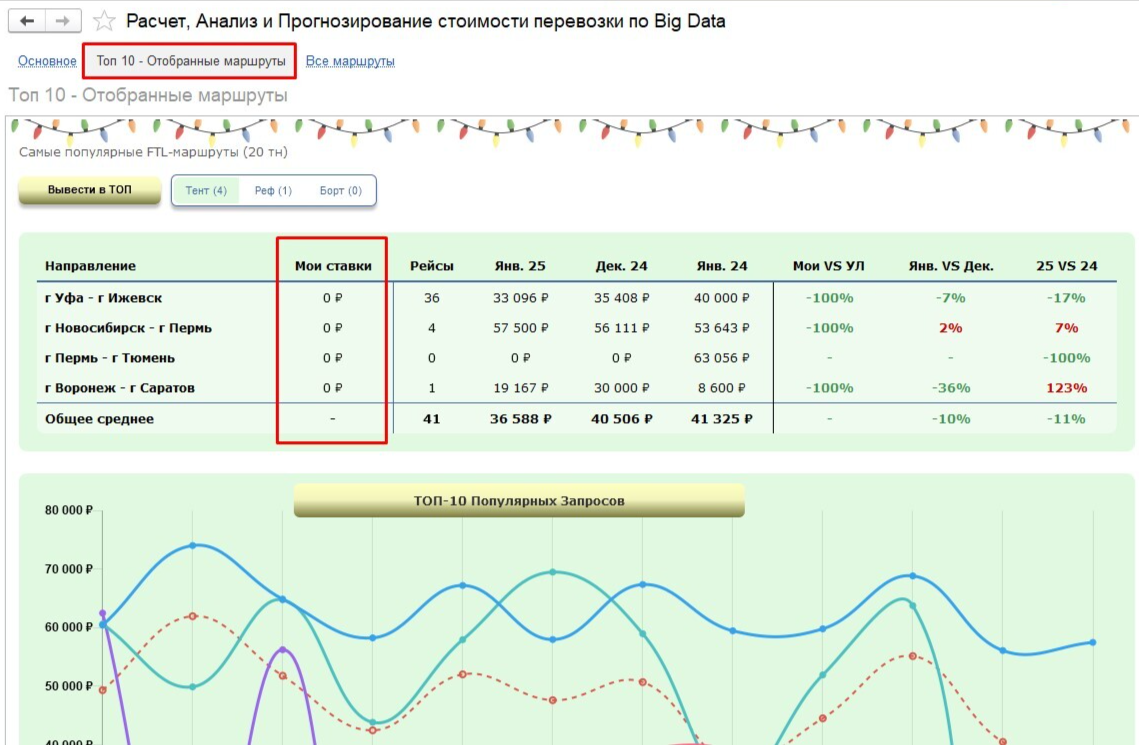Click the Общее среднее row label

(x=100, y=419)
